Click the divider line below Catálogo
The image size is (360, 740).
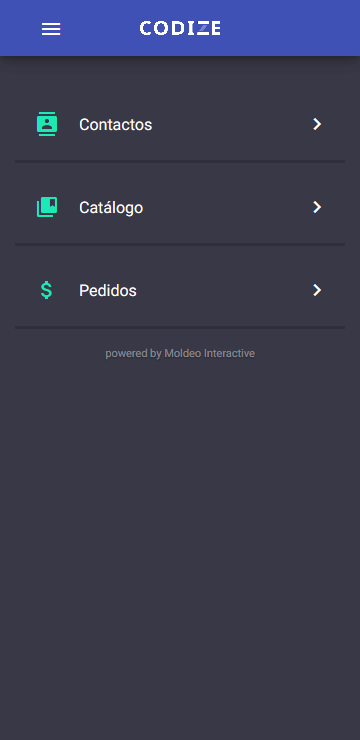coord(180,244)
